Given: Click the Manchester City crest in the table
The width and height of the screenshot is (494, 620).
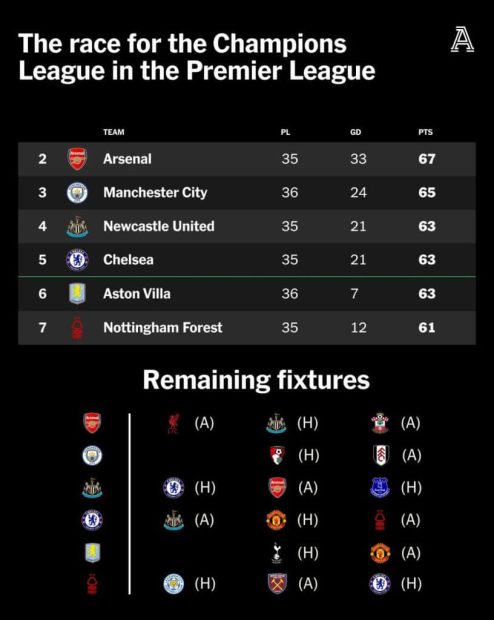Looking at the screenshot, I should coord(77,193).
